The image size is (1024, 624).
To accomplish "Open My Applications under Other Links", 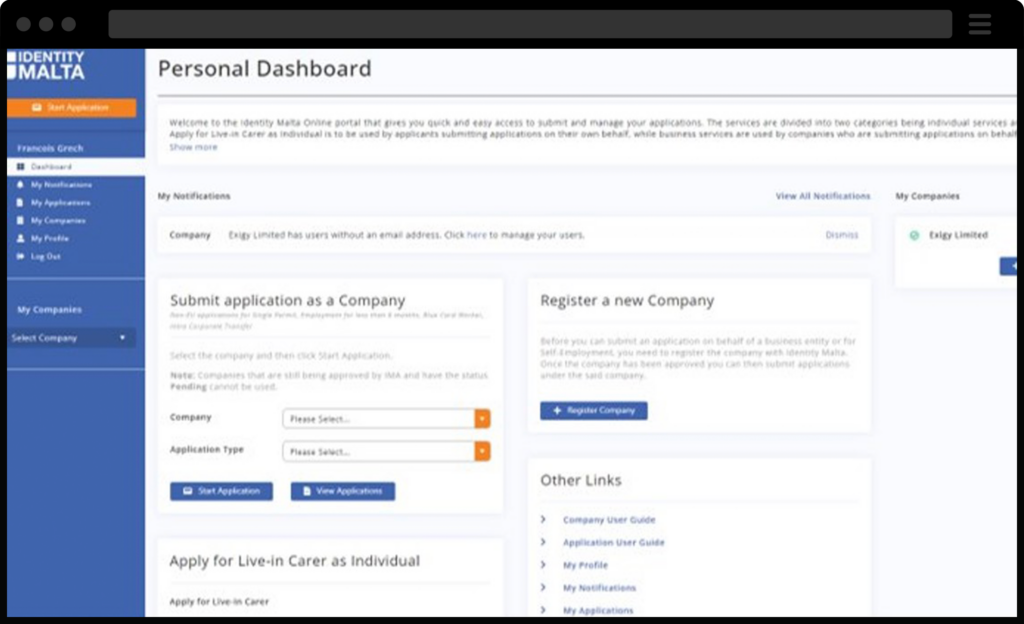I will [598, 611].
